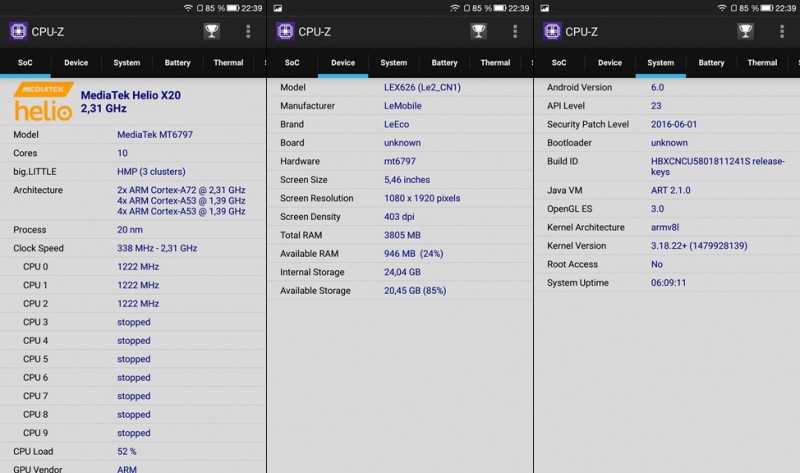Open overflow menu in middle CPU-Z panel
Viewport: 800px width, 473px height.
515,32
